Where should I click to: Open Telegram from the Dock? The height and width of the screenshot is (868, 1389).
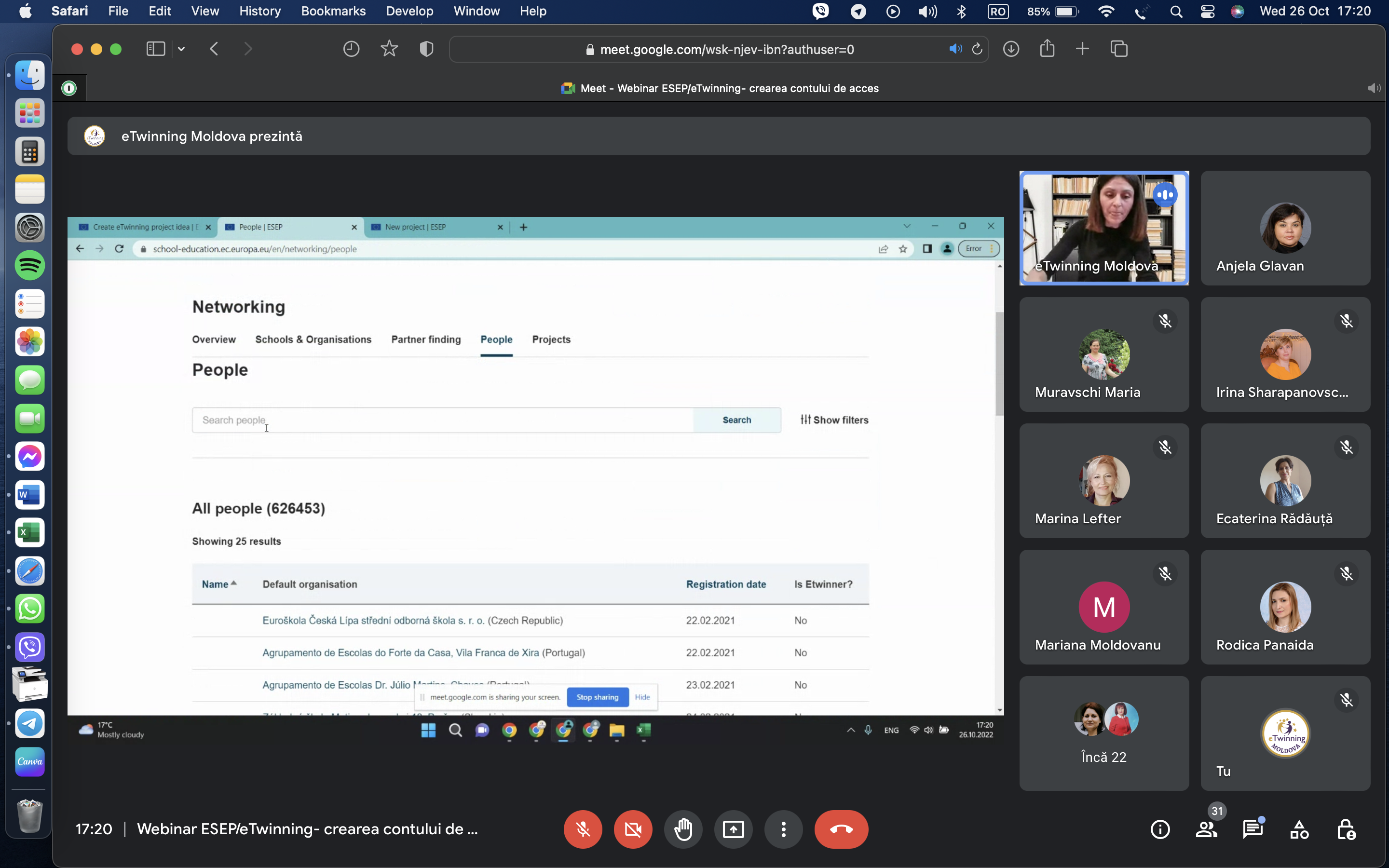[30, 723]
